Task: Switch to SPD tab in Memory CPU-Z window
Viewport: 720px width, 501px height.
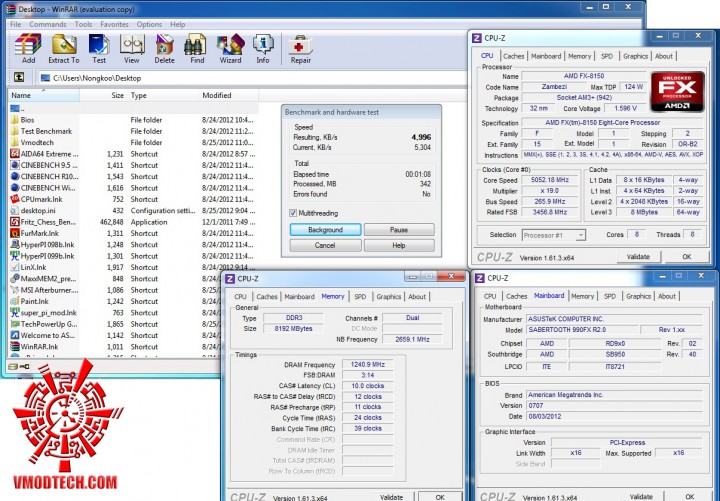Action: pyautogui.click(x=360, y=297)
